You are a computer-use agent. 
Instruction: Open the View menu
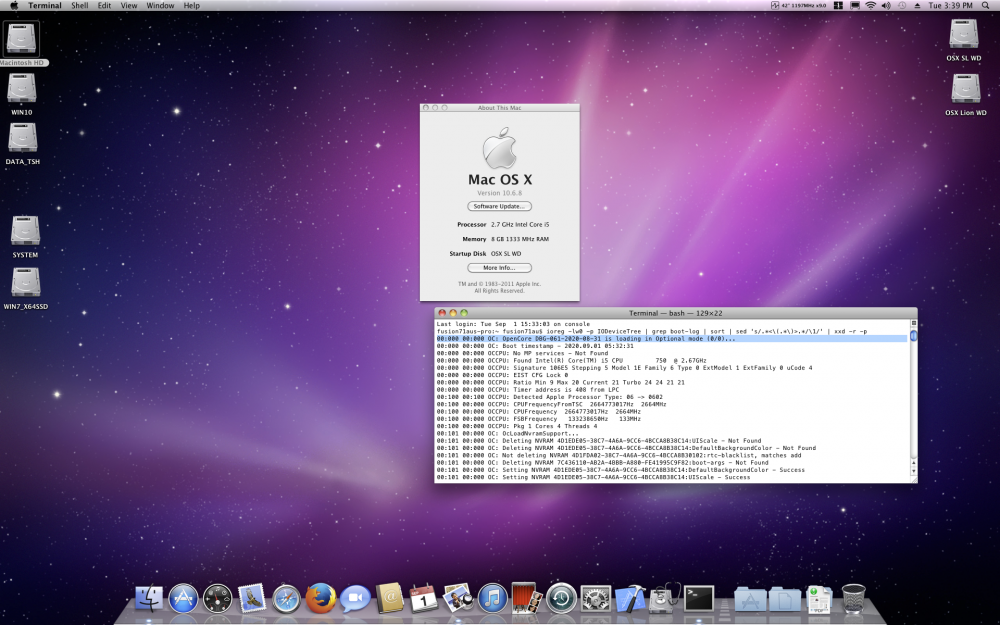tap(129, 6)
